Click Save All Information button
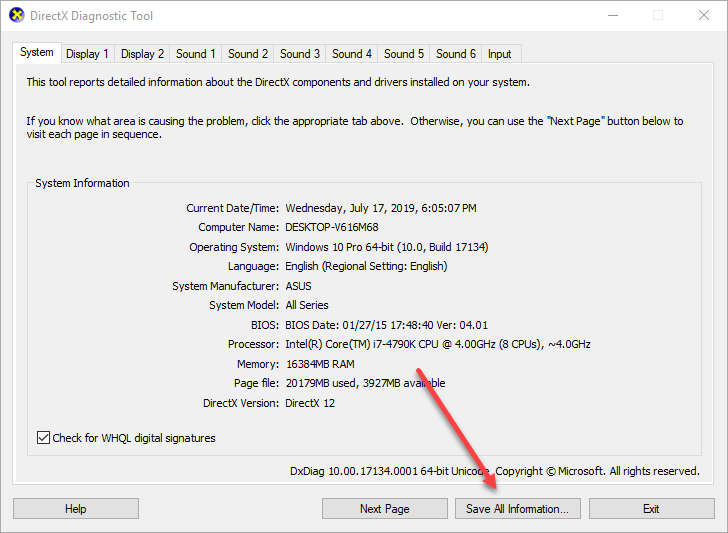This screenshot has width=728, height=533. (x=518, y=509)
